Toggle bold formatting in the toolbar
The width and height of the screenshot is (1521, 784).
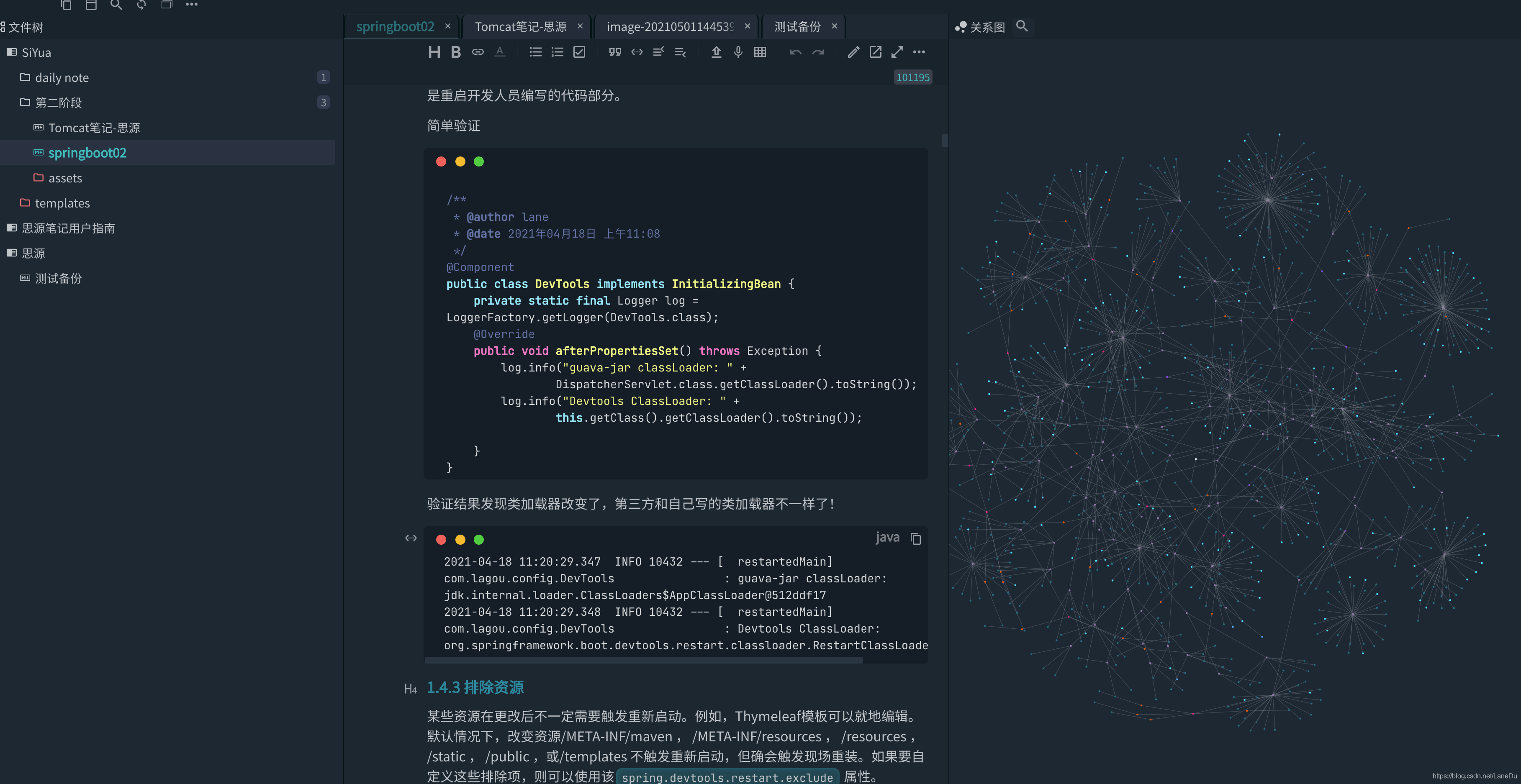click(x=455, y=52)
